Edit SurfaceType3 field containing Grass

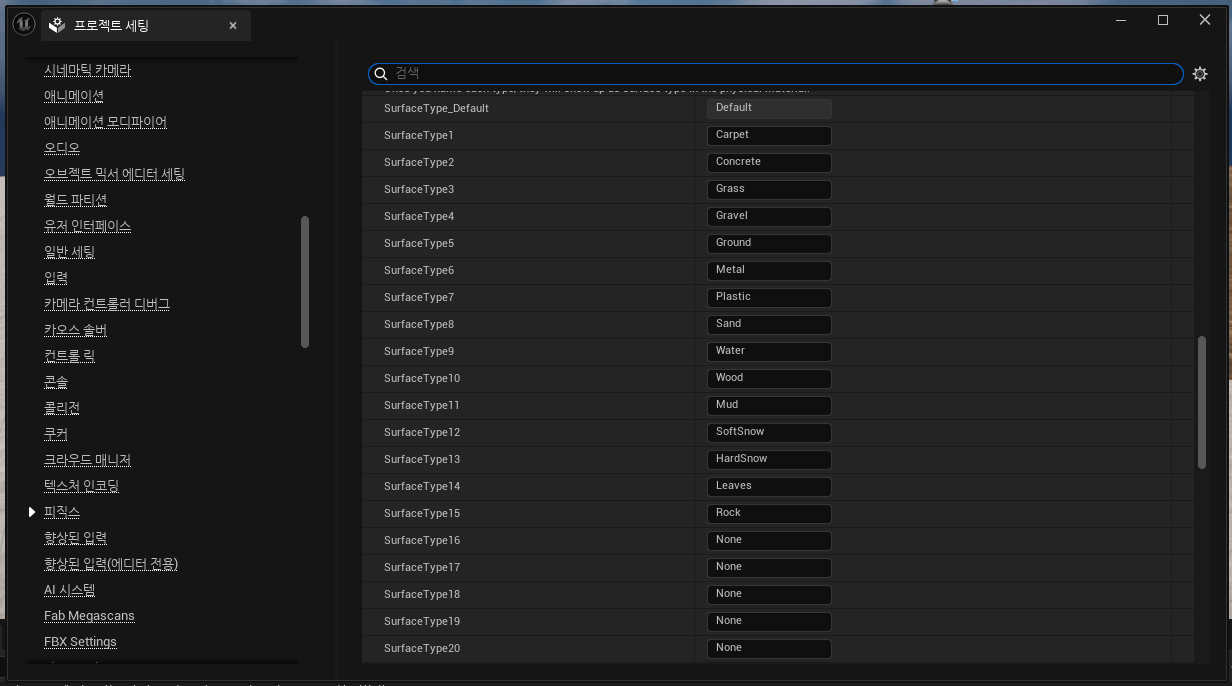[x=769, y=189]
